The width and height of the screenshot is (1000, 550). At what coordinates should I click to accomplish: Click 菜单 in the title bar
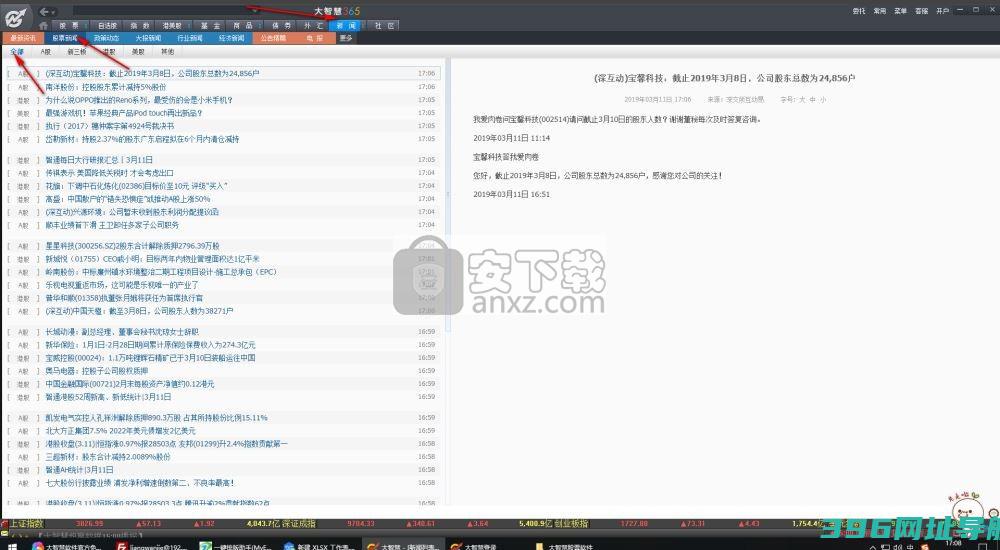click(901, 11)
